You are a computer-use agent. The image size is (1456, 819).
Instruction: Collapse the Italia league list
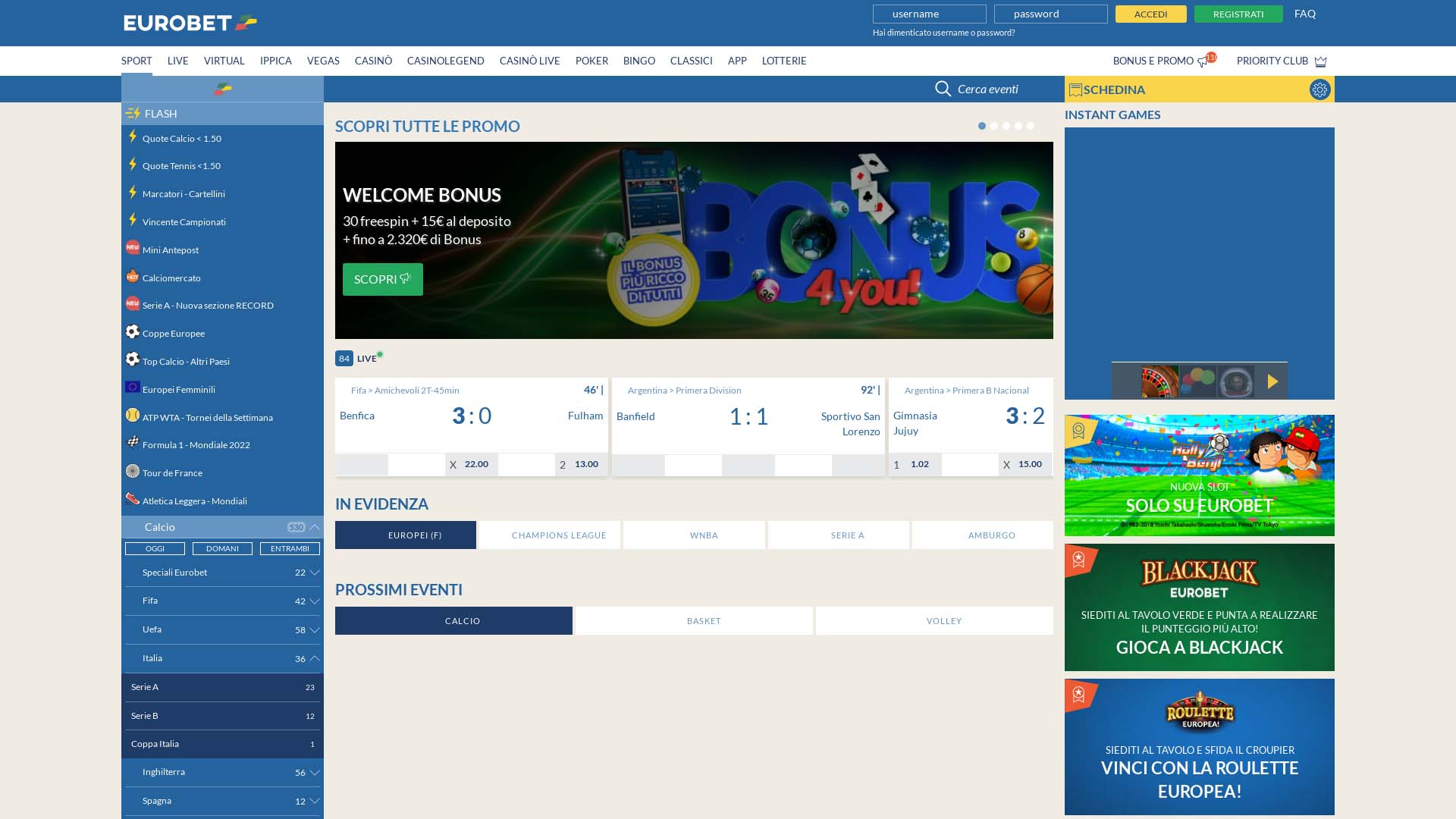click(x=315, y=658)
